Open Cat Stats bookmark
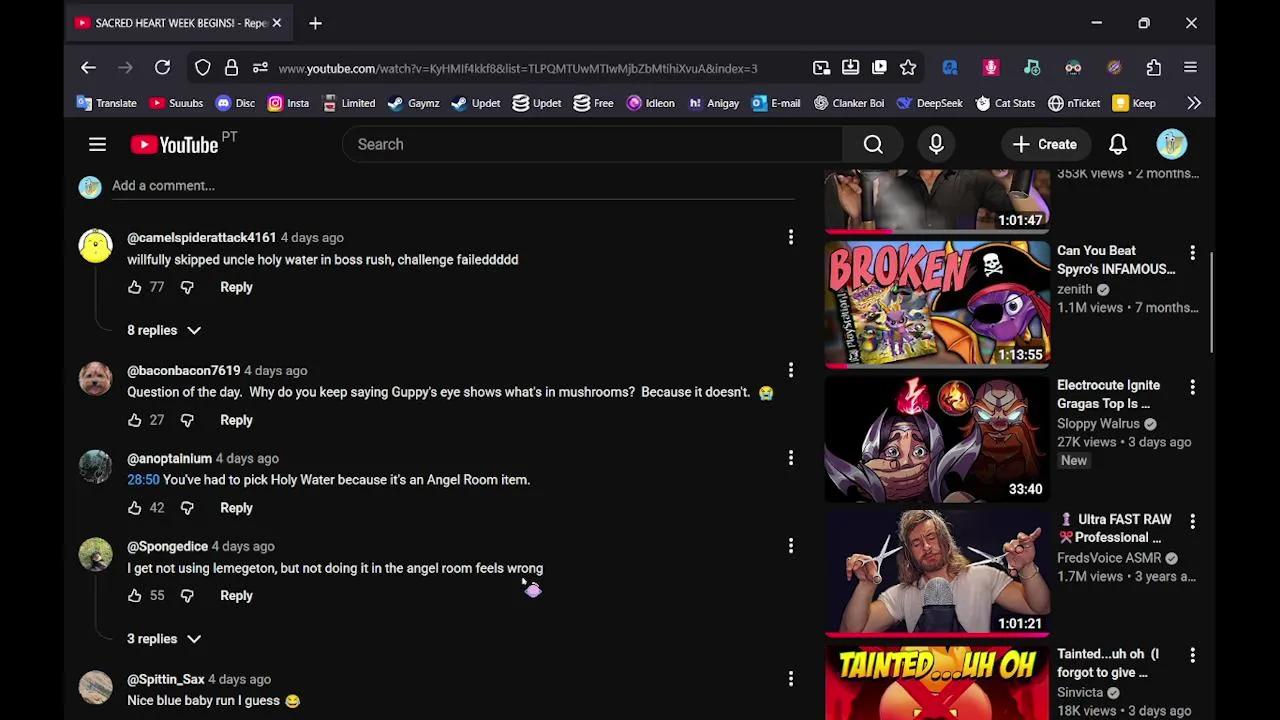The width and height of the screenshot is (1280, 720). pos(1005,103)
